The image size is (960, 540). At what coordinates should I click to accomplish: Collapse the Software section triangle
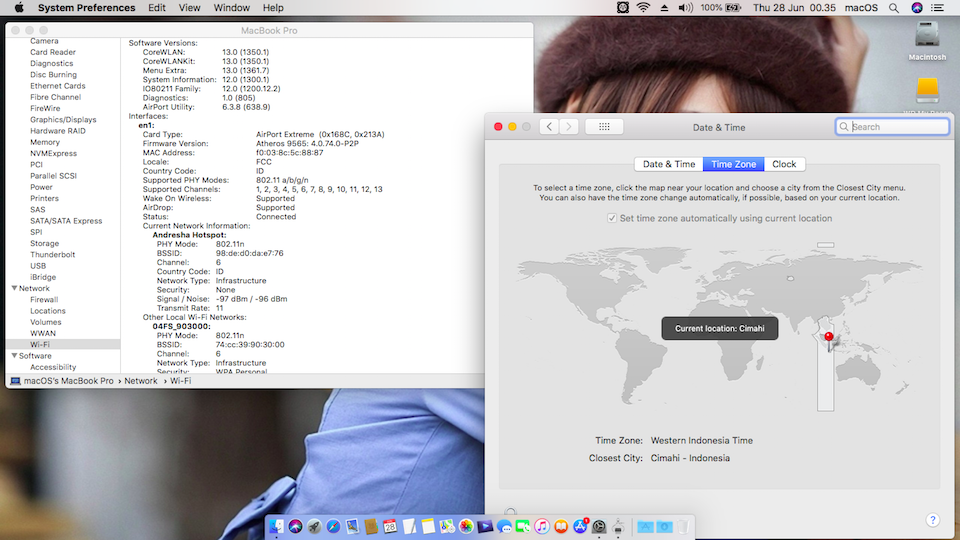point(14,355)
